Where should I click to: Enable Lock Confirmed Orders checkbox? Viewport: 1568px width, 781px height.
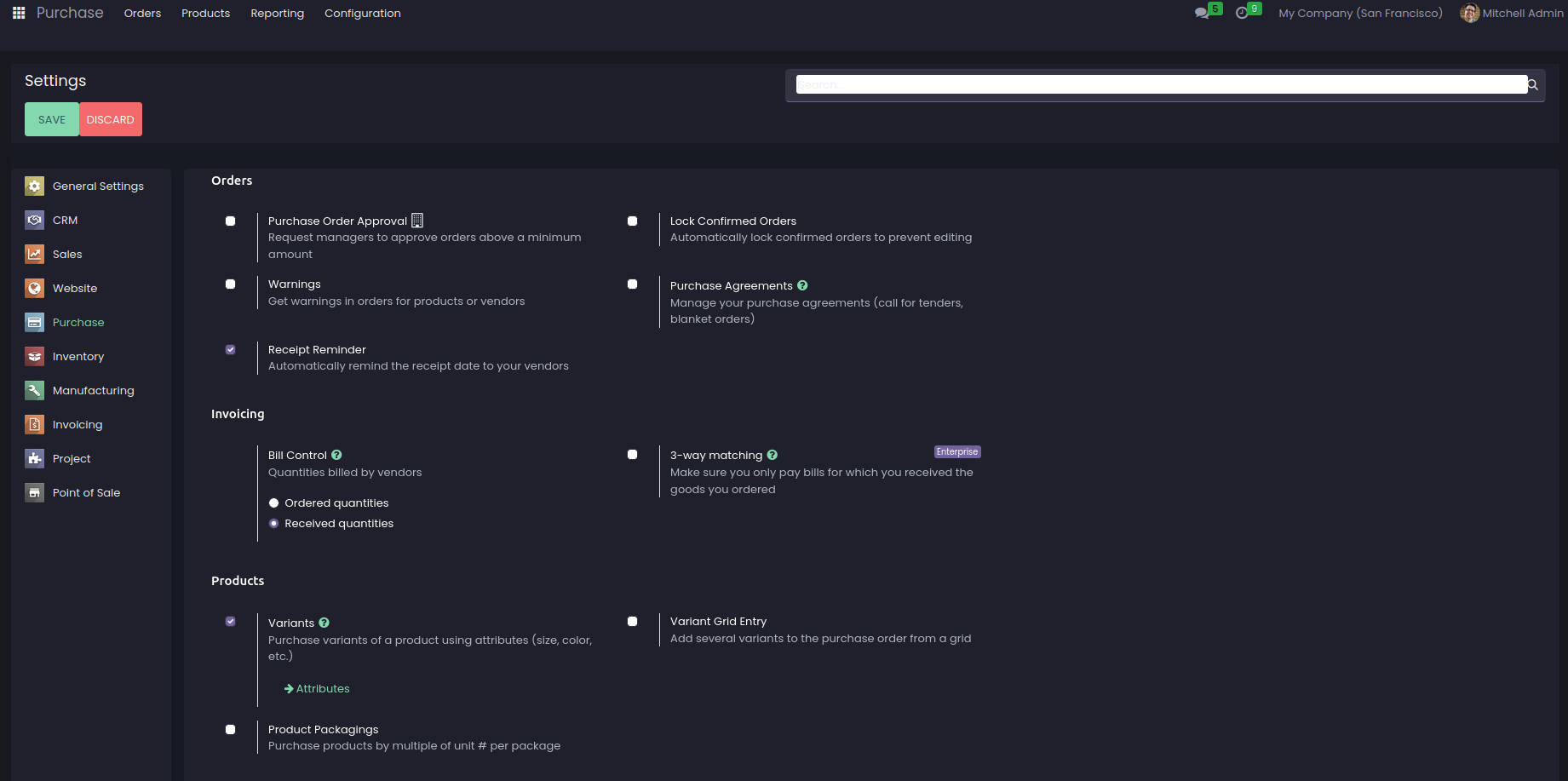pos(632,221)
